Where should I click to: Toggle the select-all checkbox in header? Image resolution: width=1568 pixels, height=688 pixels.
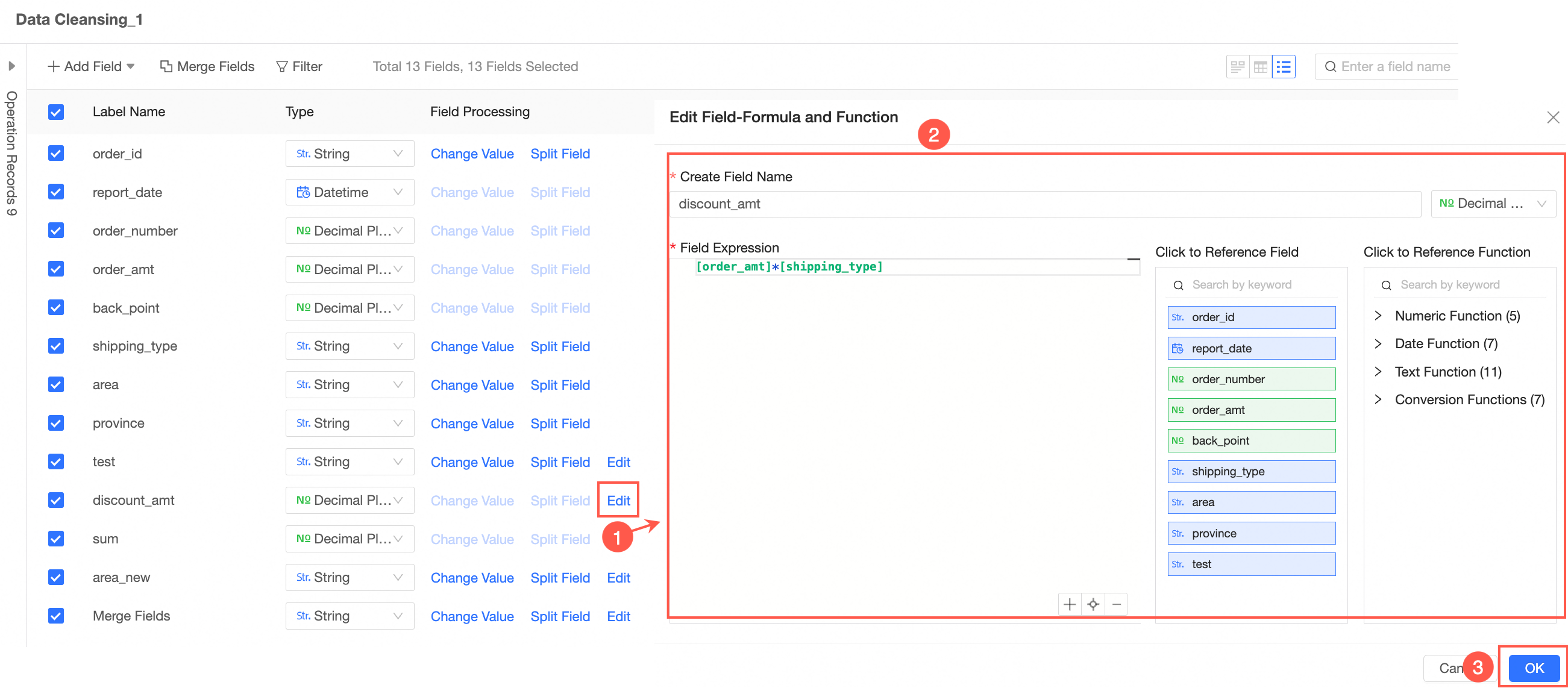(56, 112)
